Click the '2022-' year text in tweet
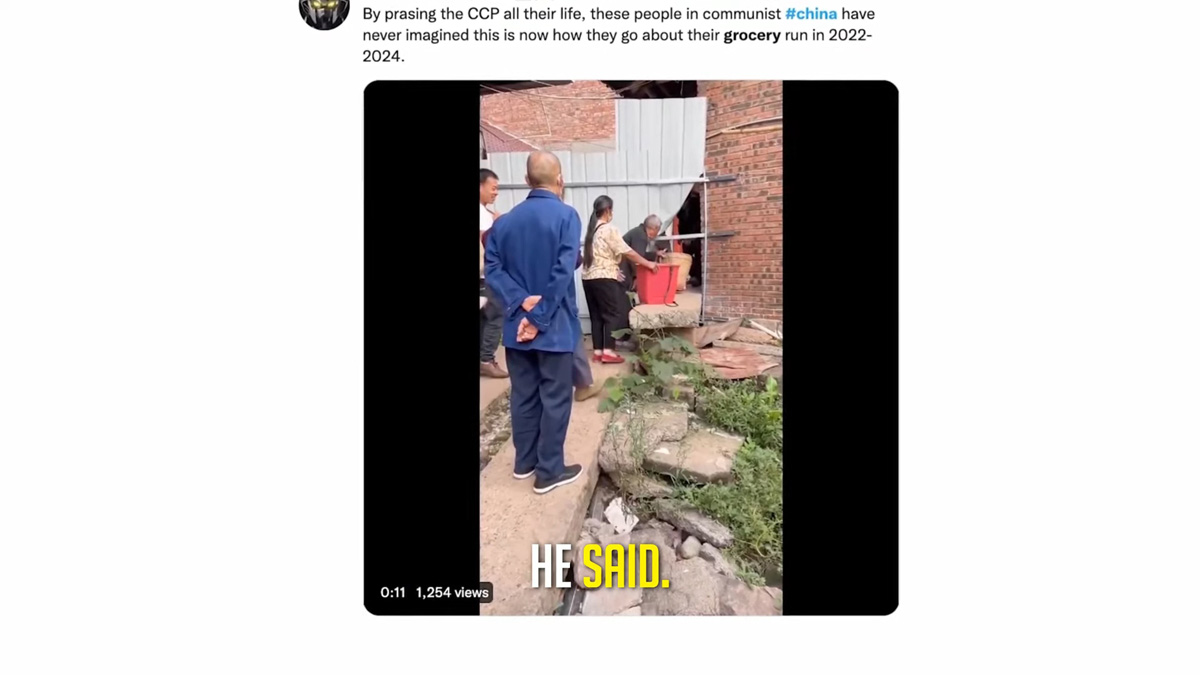The width and height of the screenshot is (1200, 675). pos(850,35)
